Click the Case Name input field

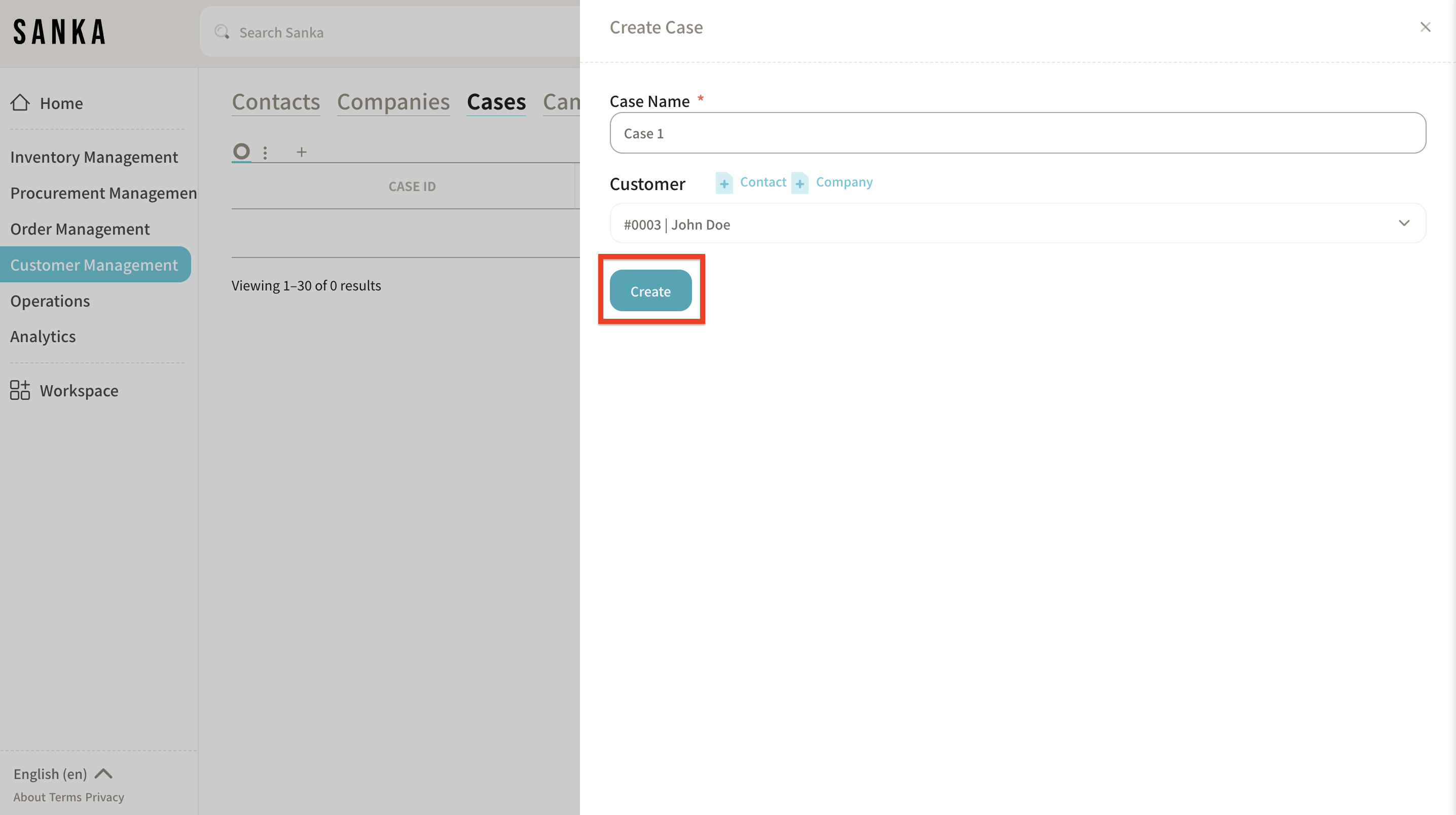(x=1017, y=133)
